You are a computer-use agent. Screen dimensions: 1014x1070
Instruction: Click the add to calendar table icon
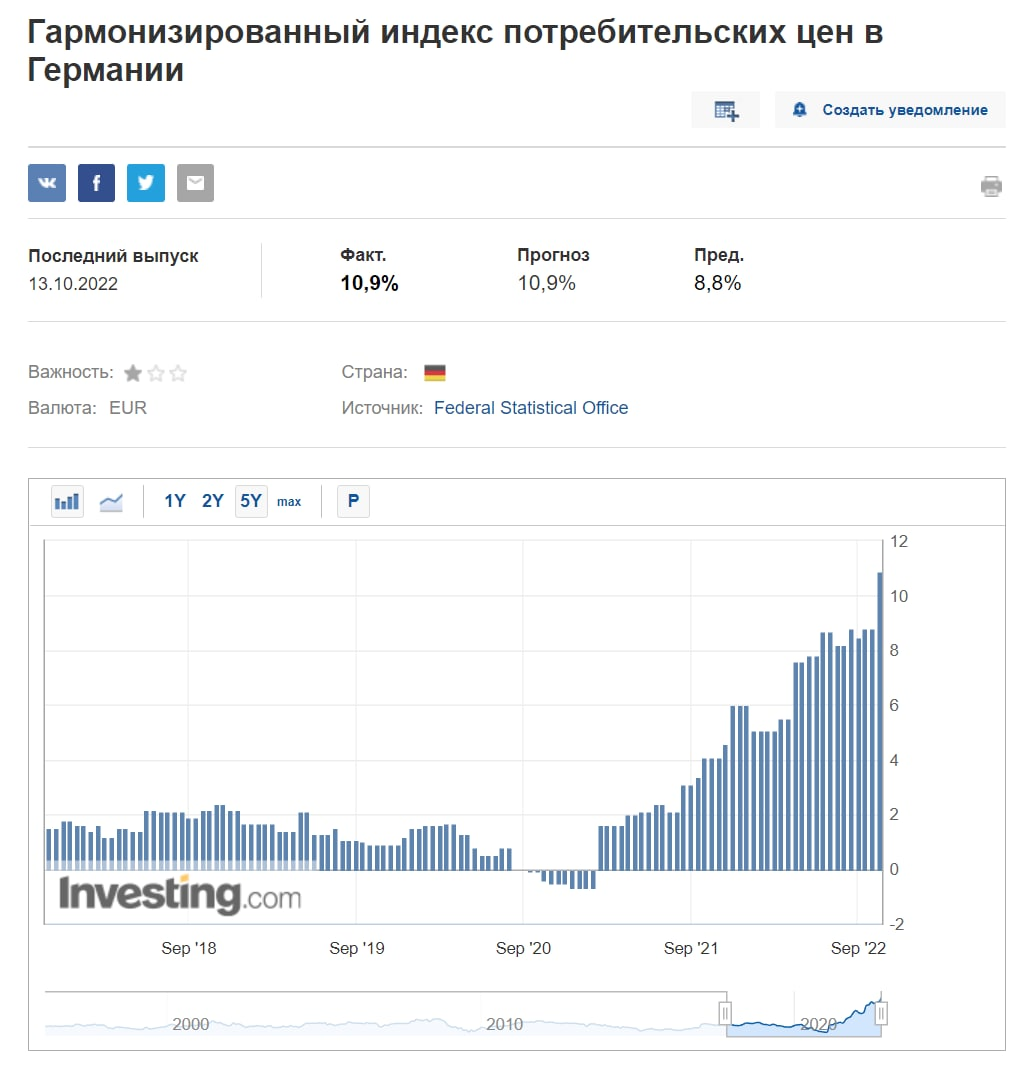click(x=726, y=110)
